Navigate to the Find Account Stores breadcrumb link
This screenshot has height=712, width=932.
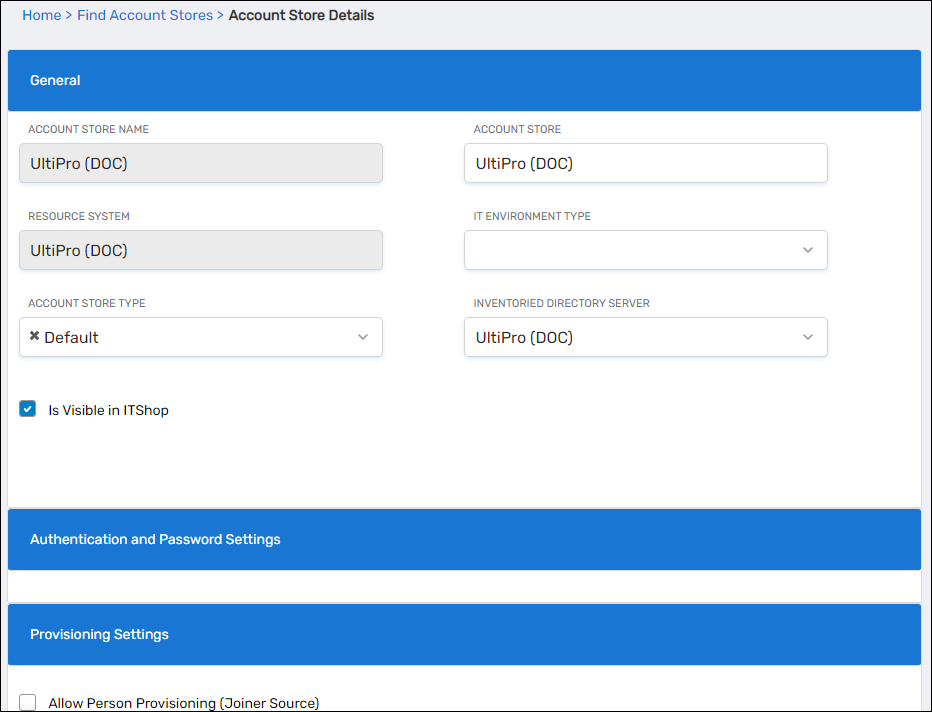[145, 15]
